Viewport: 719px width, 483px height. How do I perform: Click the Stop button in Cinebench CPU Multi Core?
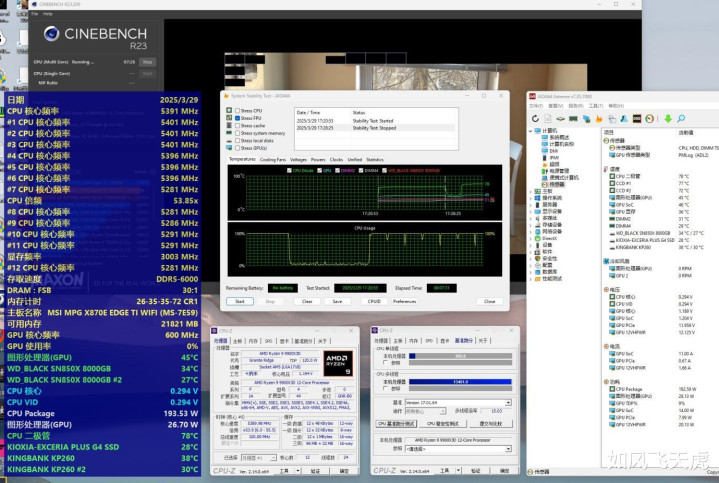(x=147, y=62)
